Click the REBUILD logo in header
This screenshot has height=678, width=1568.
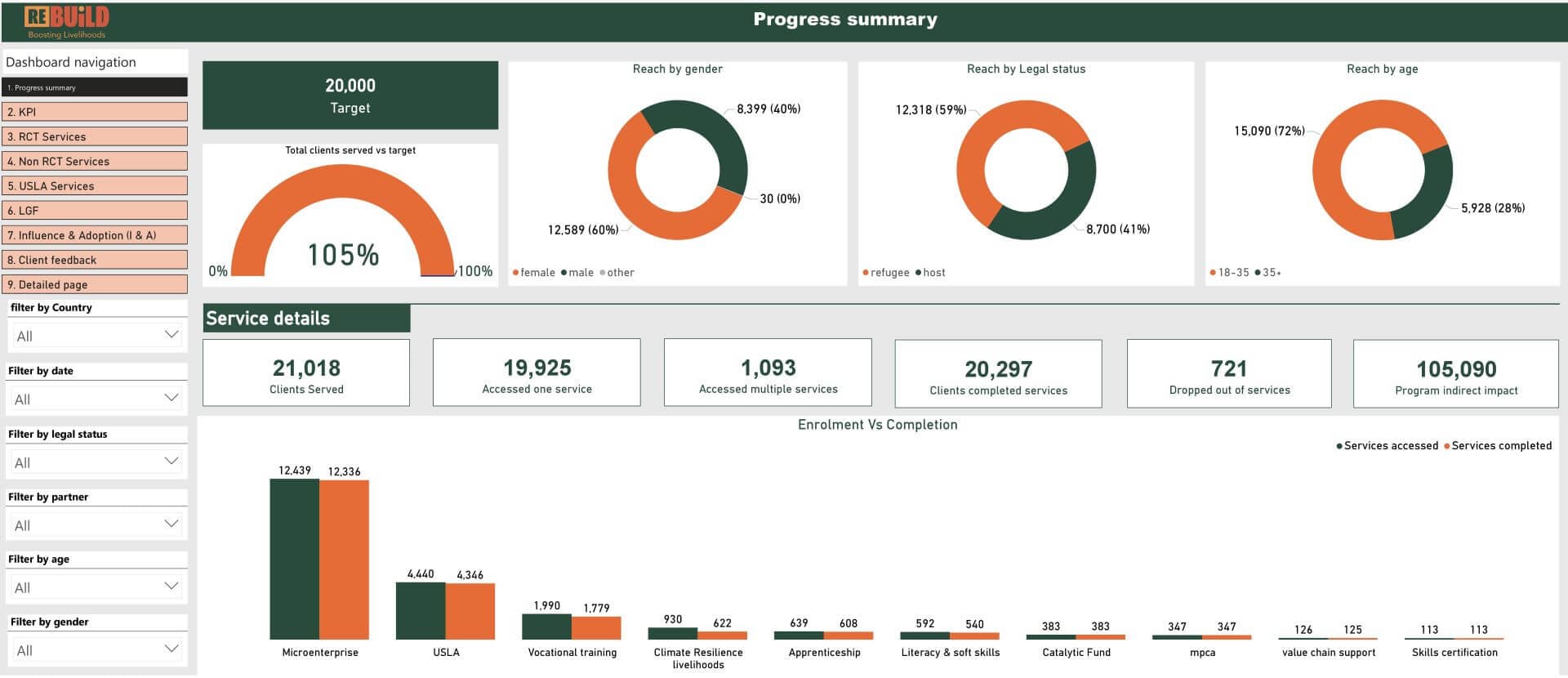(66, 21)
